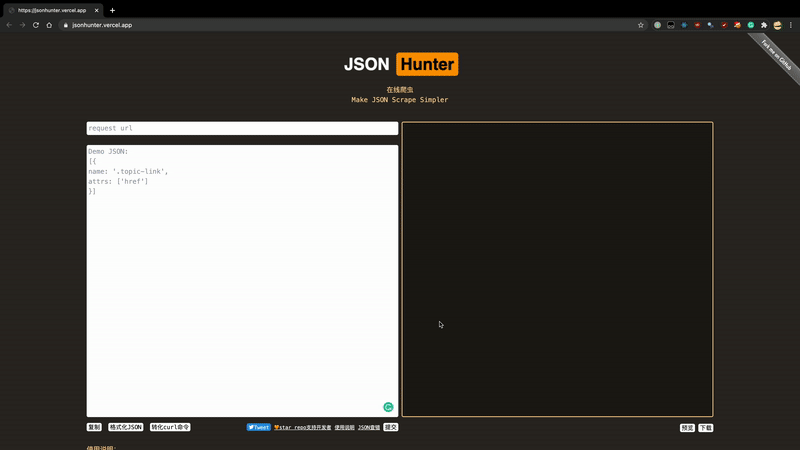The image size is (800, 450).
Task: Click the 下载 download button
Action: (x=706, y=428)
